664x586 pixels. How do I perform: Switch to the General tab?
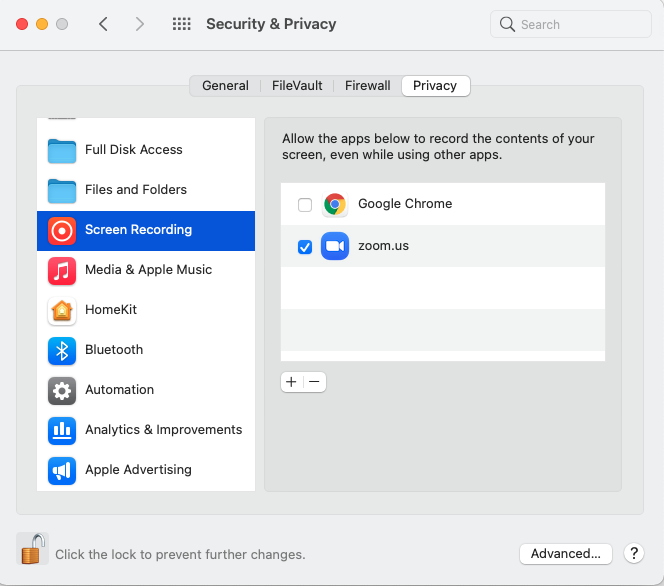(x=225, y=86)
